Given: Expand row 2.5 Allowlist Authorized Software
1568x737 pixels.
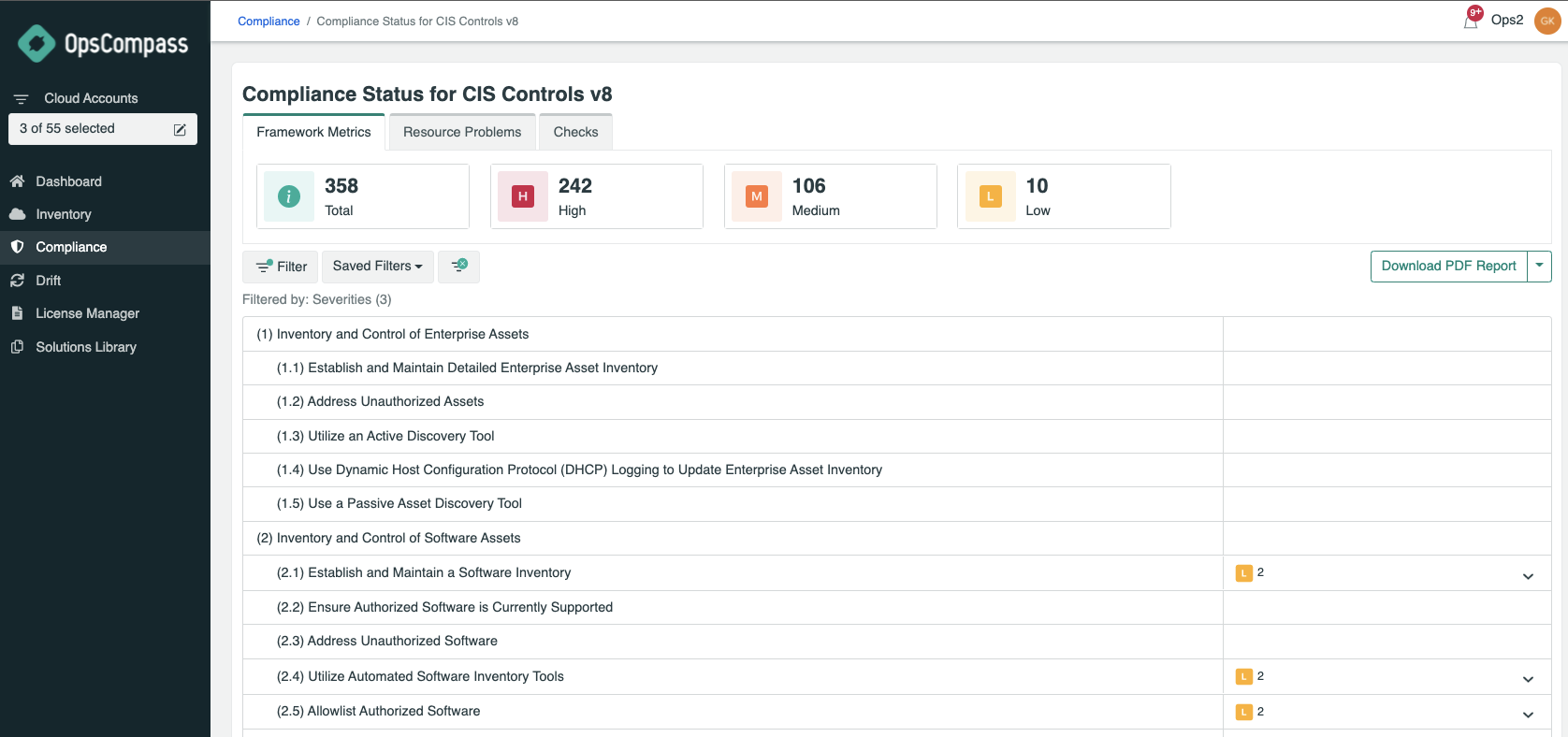Looking at the screenshot, I should point(1528,715).
